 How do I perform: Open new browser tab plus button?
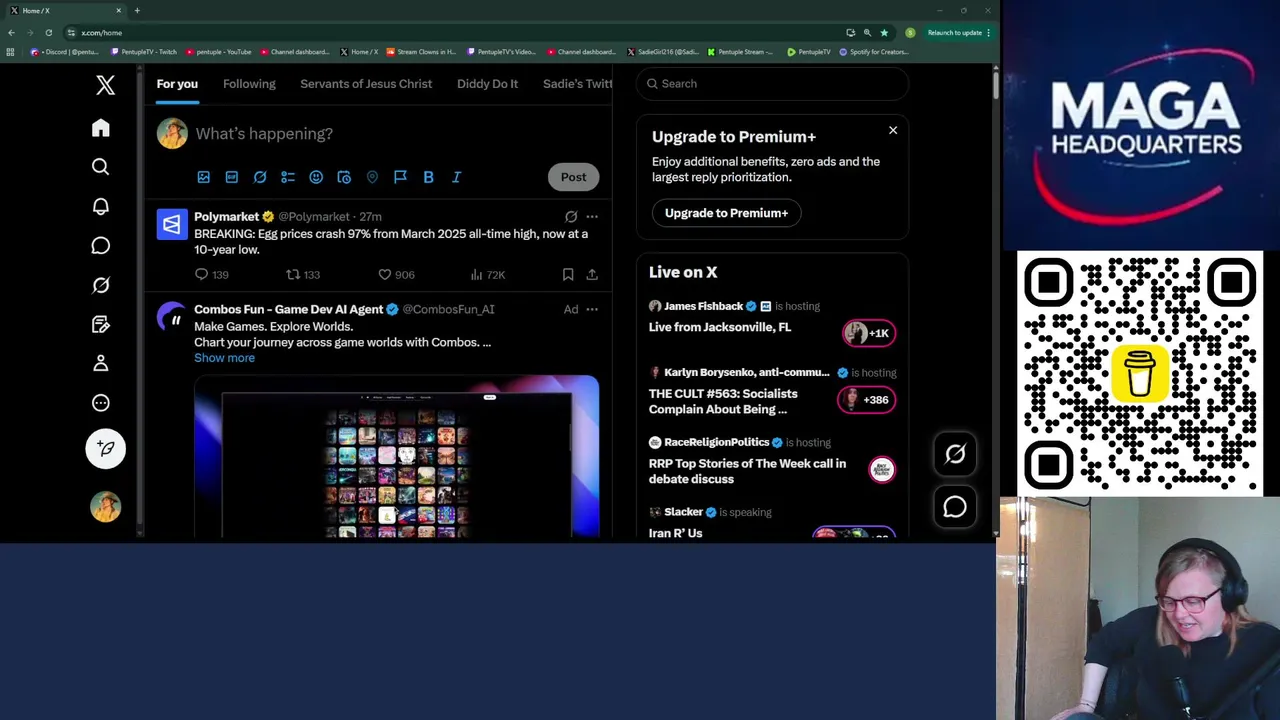pos(137,11)
